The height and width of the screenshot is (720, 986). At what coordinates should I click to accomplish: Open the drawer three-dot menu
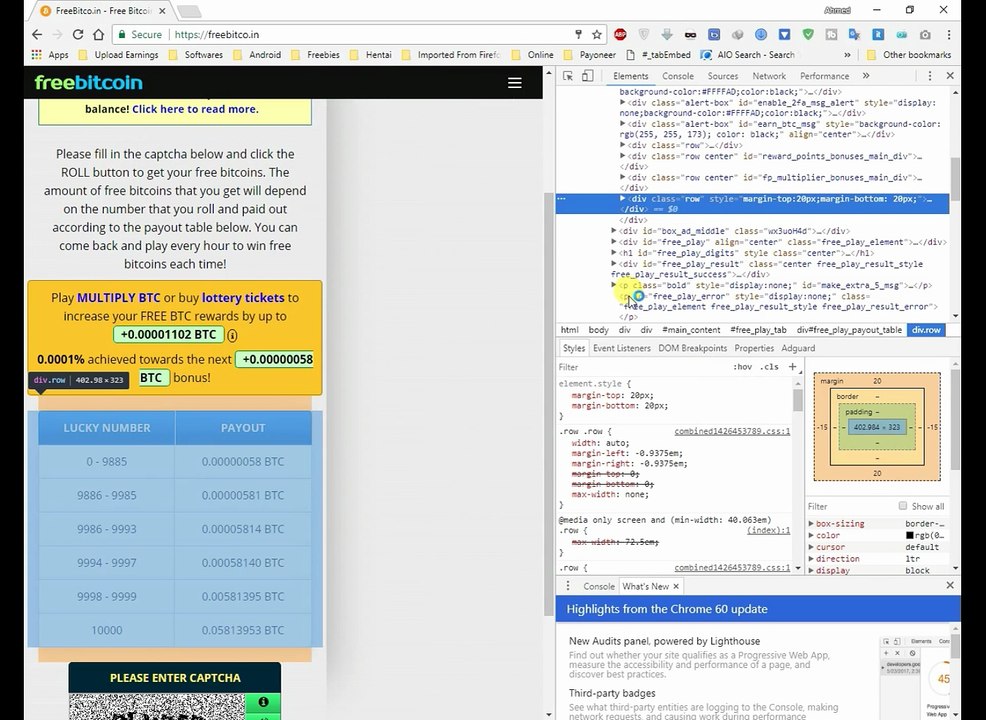coord(568,586)
